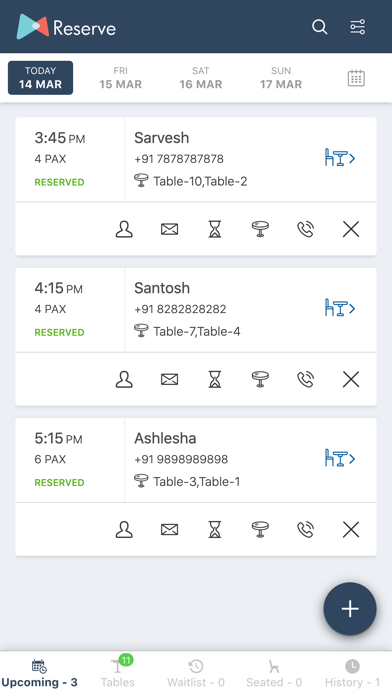Open the filter settings icon
The width and height of the screenshot is (392, 696).
(x=357, y=27)
